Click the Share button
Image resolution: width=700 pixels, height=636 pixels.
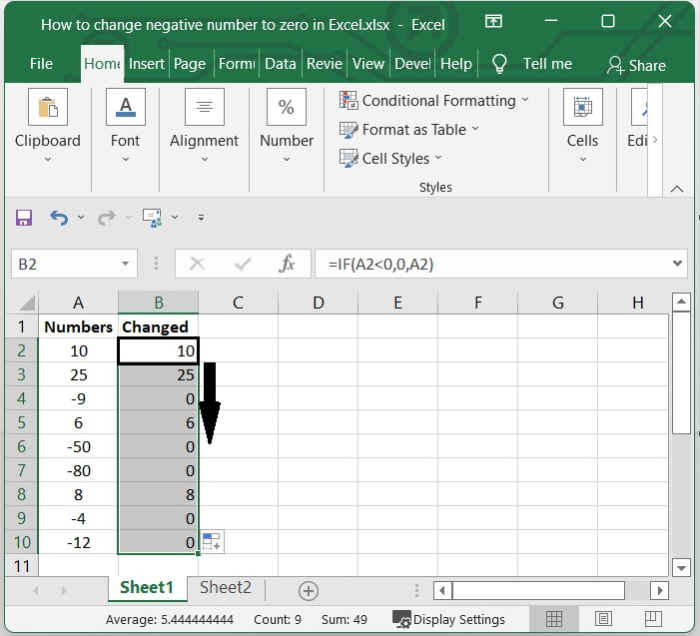tap(636, 65)
